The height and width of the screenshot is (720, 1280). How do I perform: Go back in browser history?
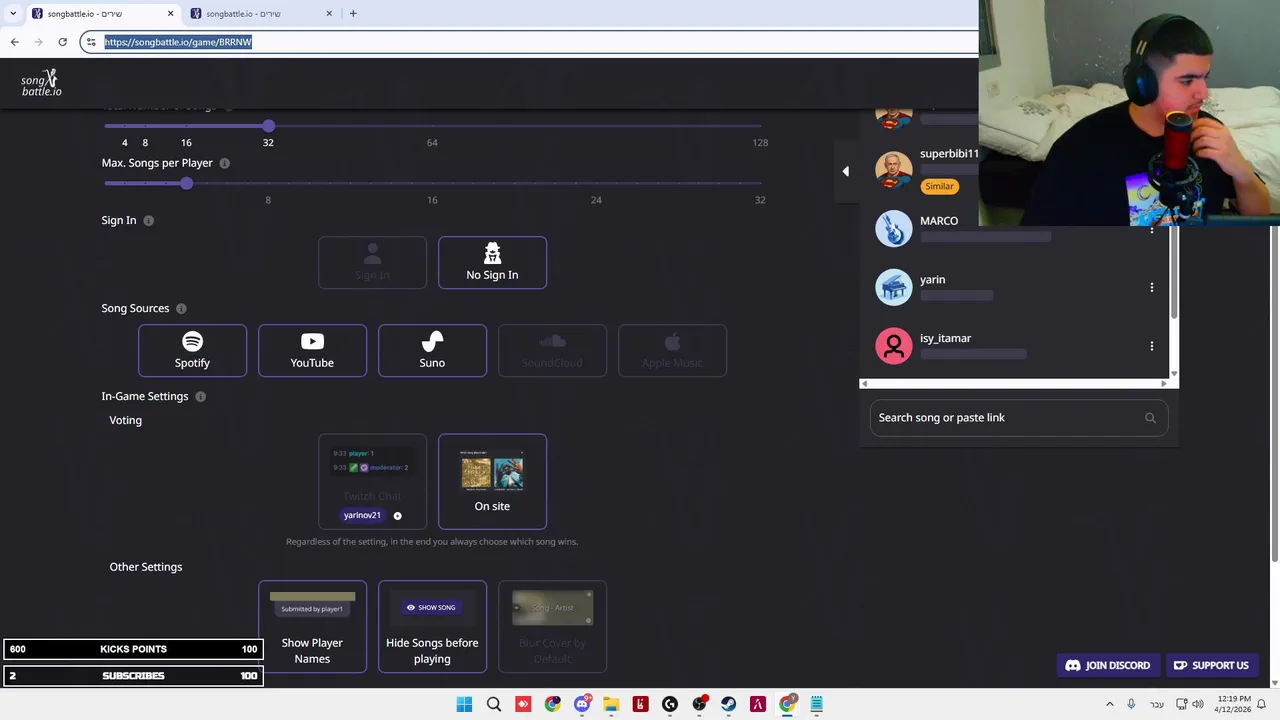pos(14,42)
